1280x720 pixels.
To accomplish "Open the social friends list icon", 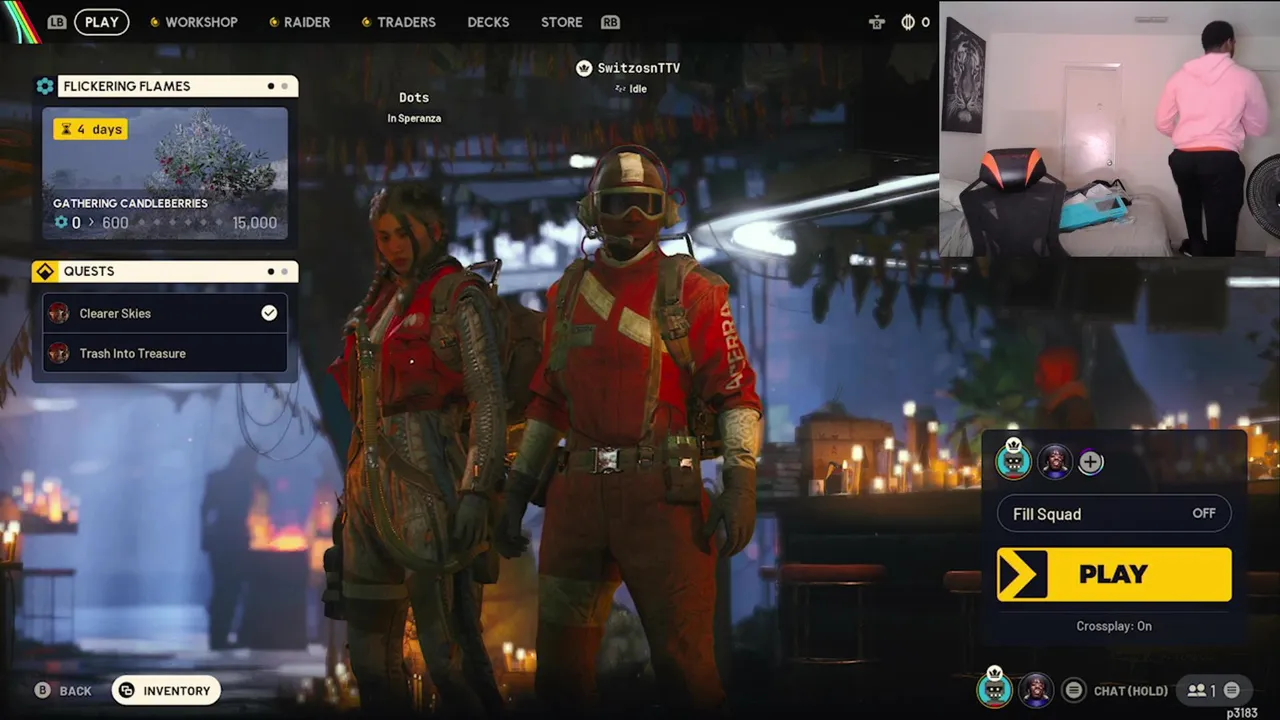I will [1195, 690].
